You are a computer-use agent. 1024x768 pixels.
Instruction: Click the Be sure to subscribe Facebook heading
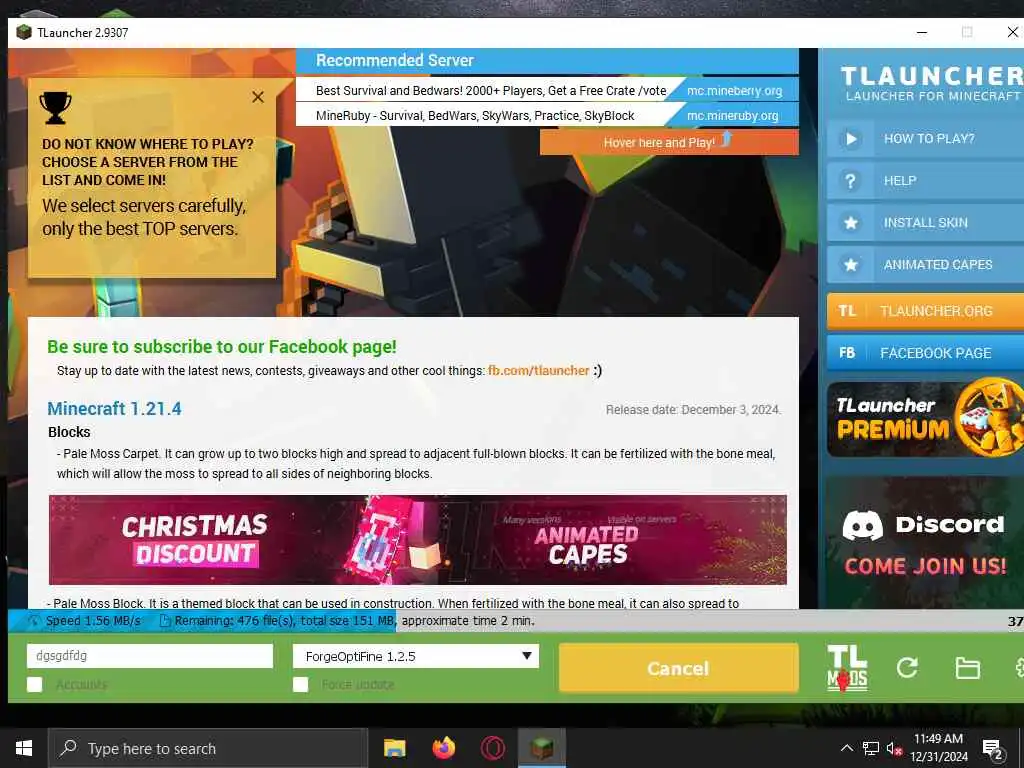point(222,347)
